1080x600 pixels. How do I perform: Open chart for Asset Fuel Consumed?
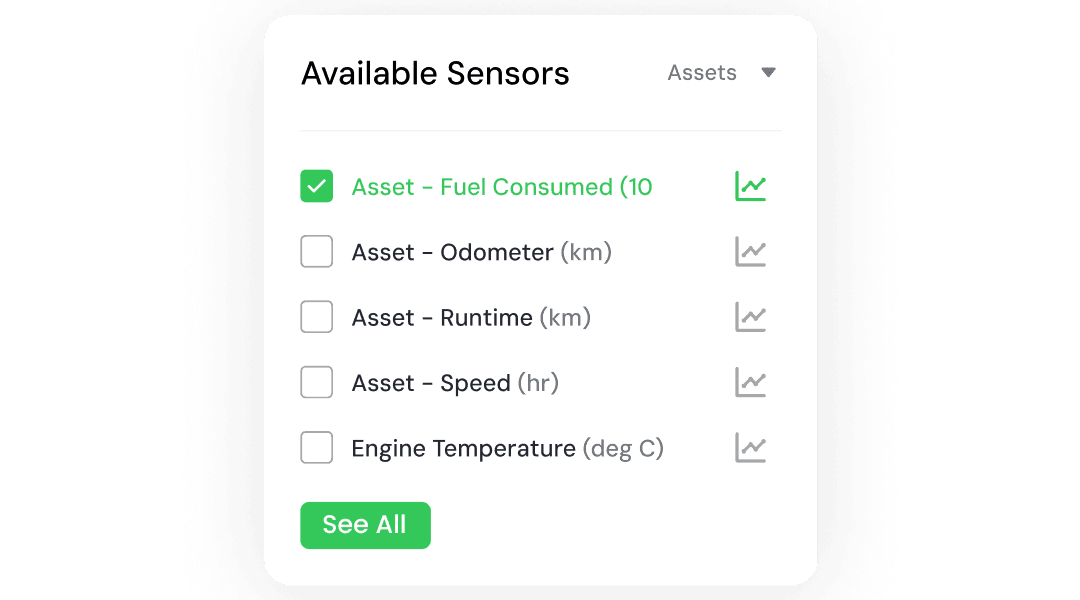point(750,186)
